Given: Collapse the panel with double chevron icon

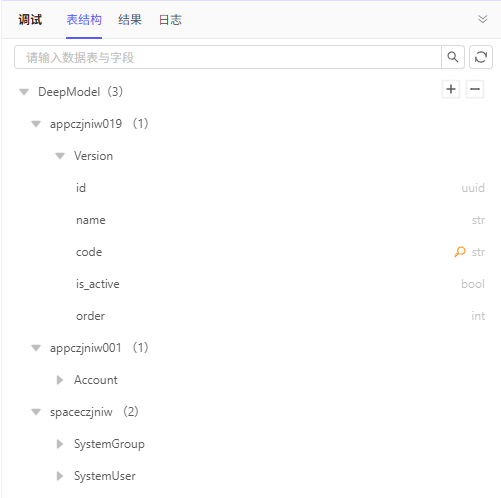Looking at the screenshot, I should pos(482,19).
